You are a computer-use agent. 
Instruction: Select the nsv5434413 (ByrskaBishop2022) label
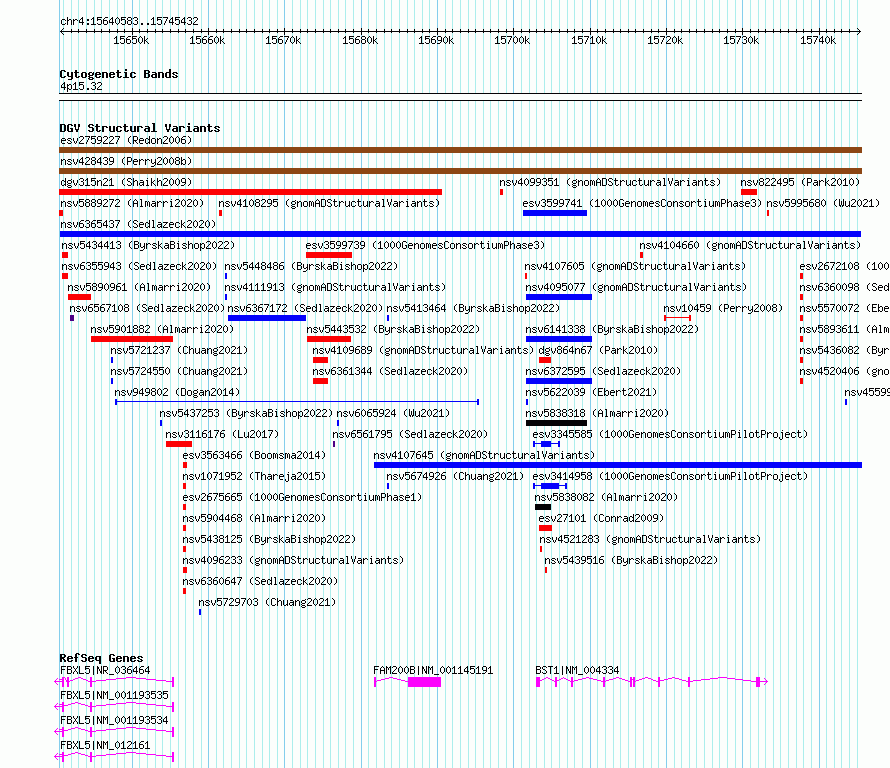pyautogui.click(x=148, y=245)
